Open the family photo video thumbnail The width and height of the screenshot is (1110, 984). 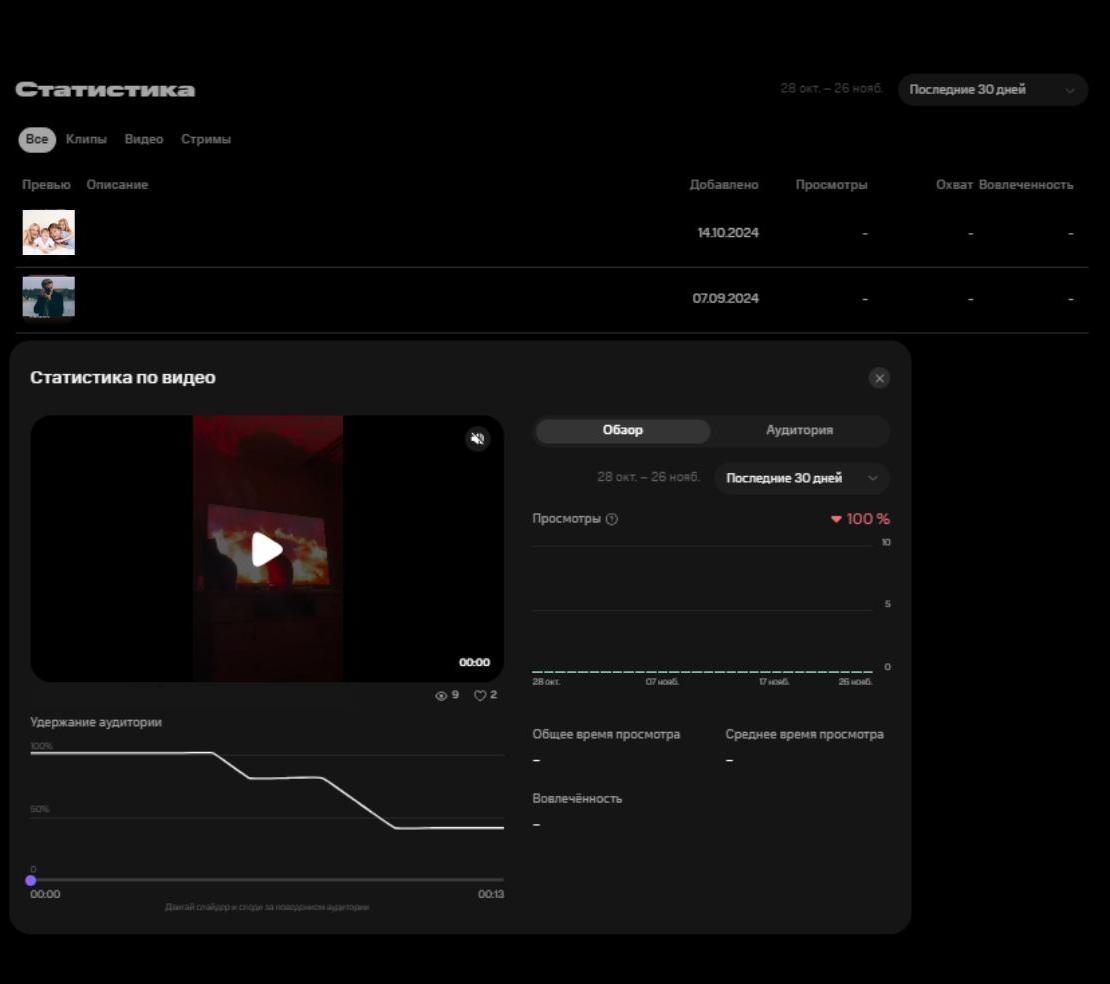(x=49, y=233)
